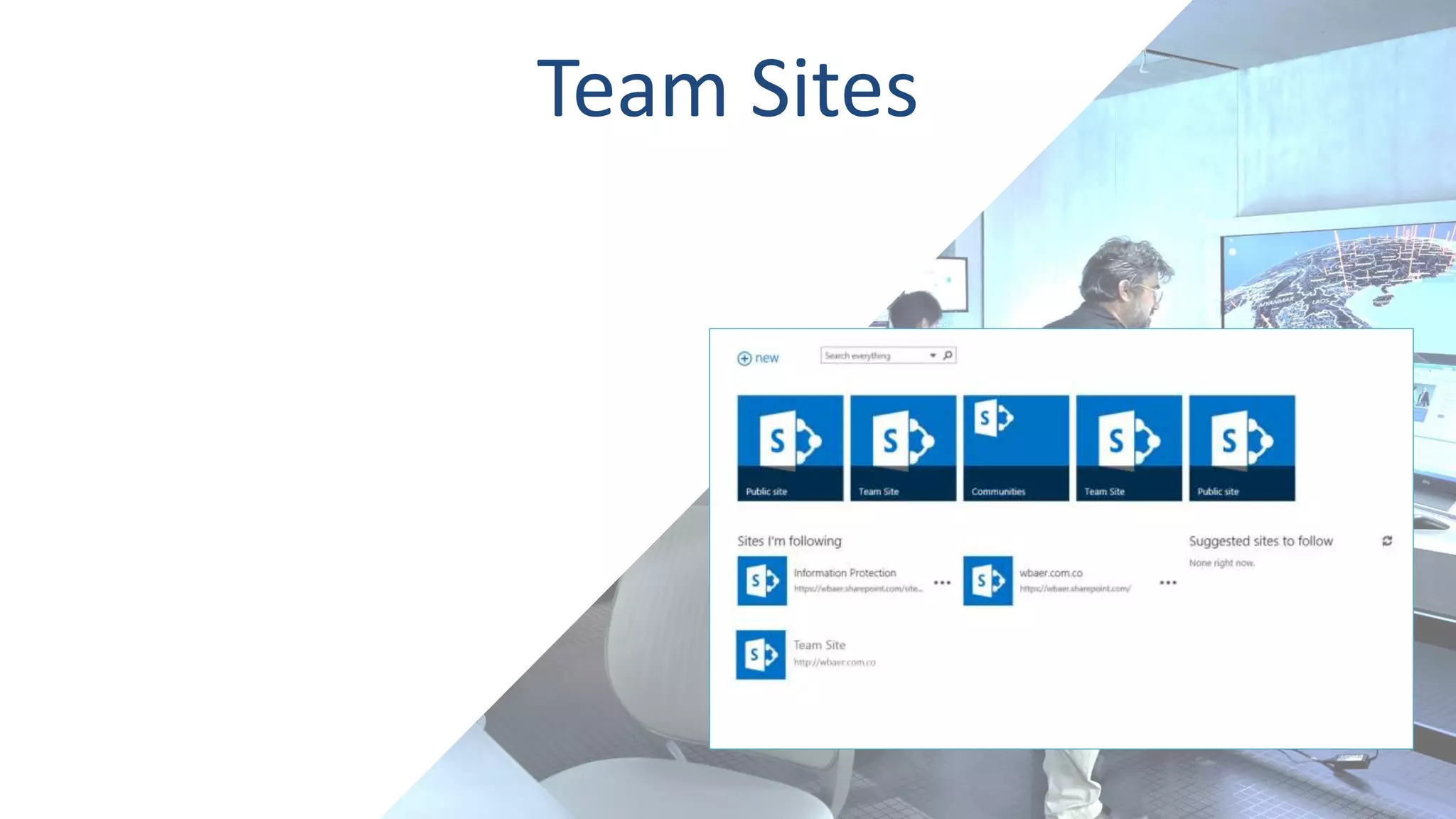
Task: Refresh suggested sites to follow
Action: coord(1386,541)
